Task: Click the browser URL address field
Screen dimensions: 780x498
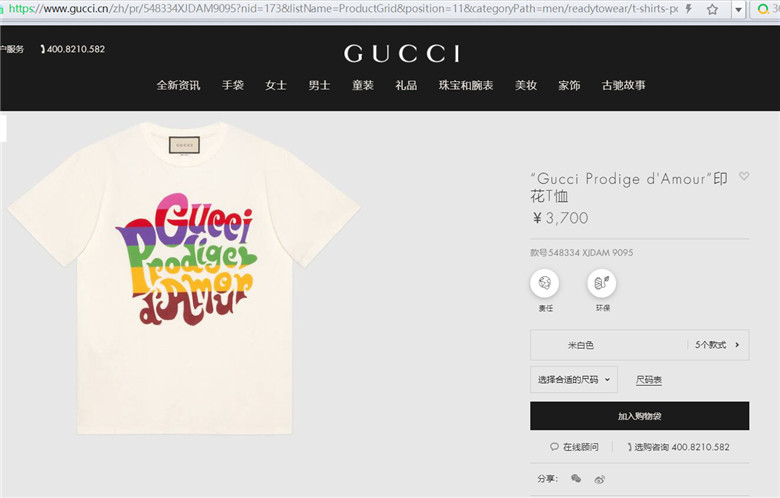Action: pyautogui.click(x=343, y=8)
